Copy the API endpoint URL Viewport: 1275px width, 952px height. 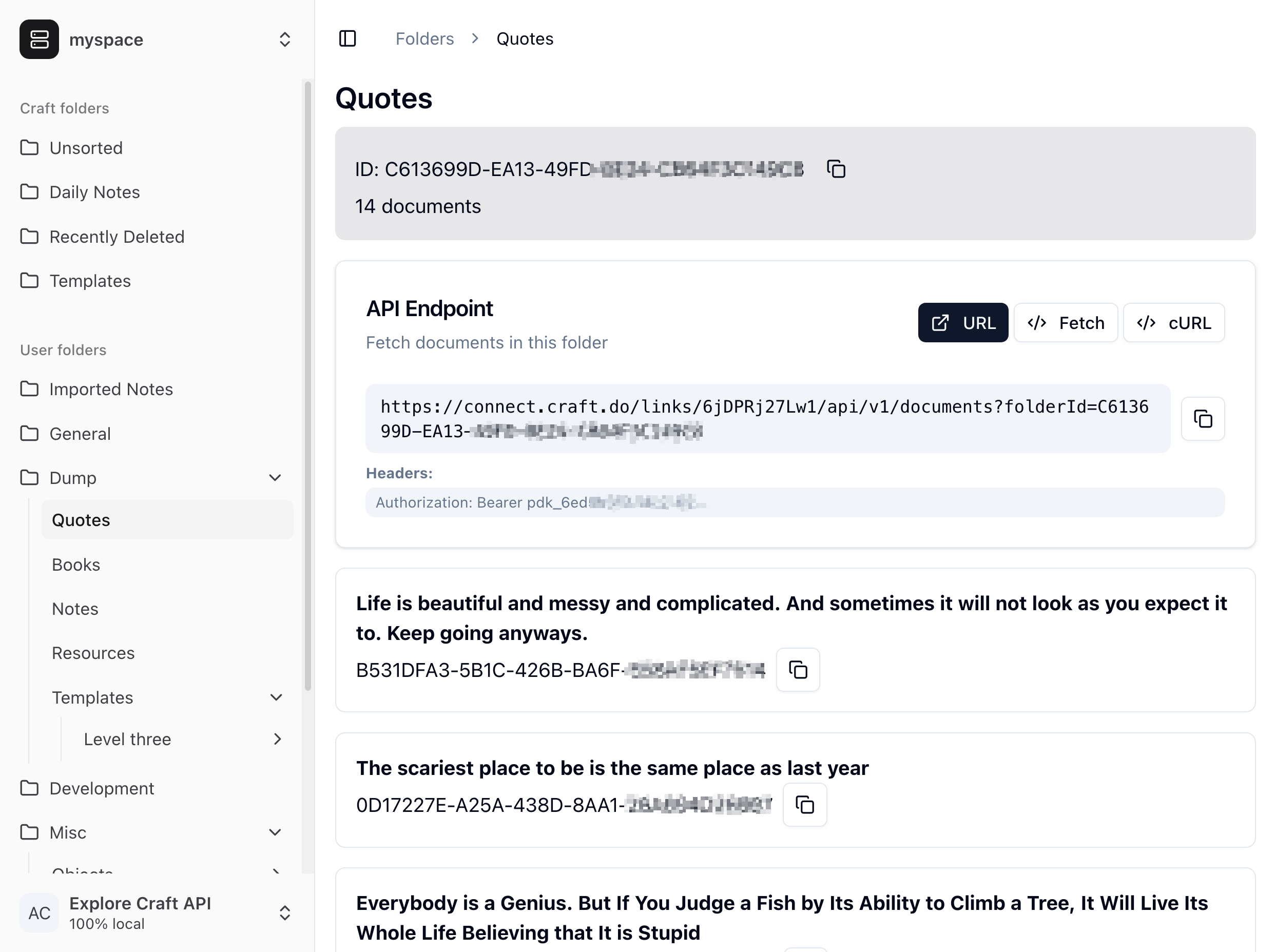coord(1203,419)
